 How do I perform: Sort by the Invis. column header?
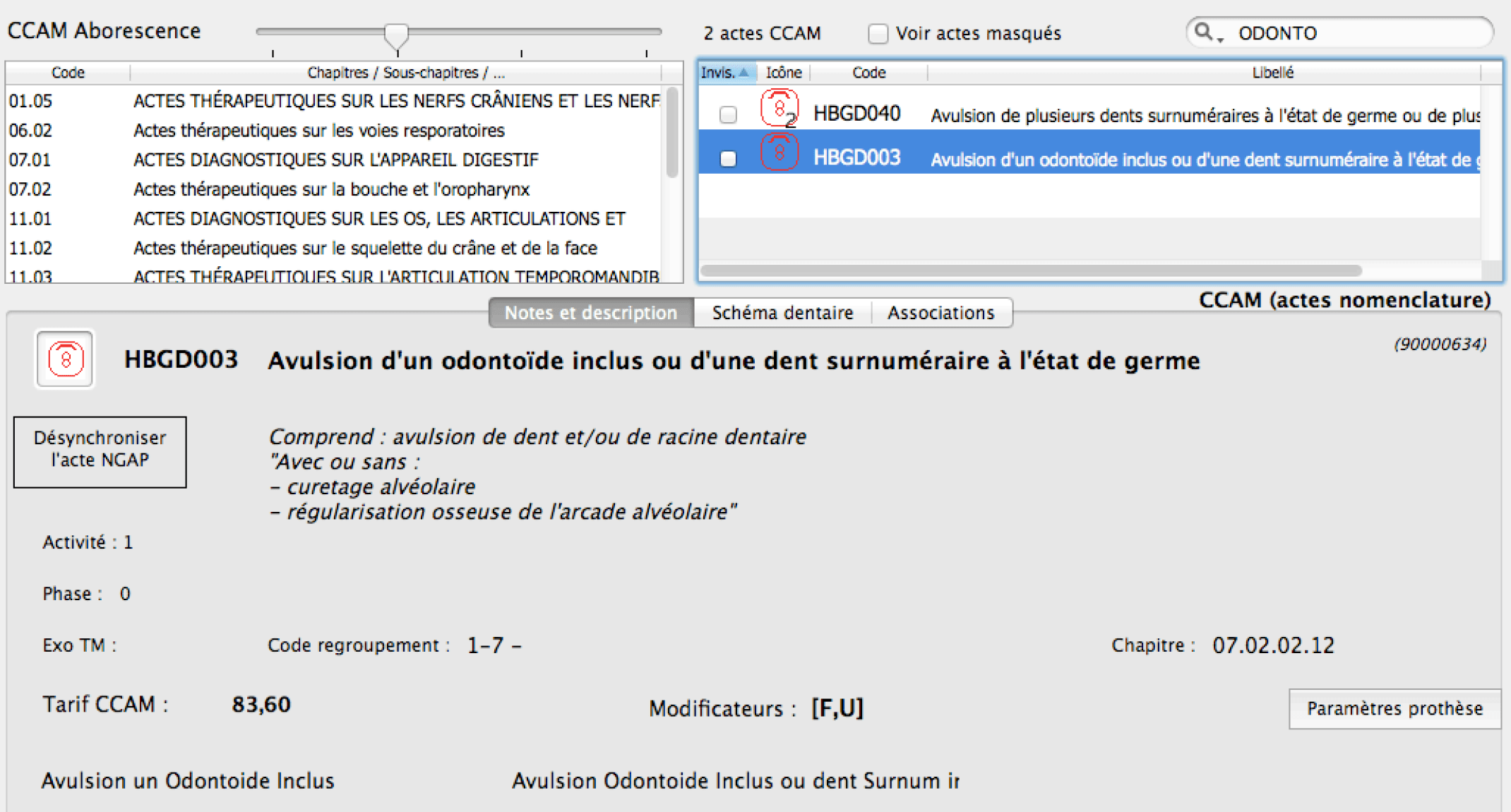pyautogui.click(x=725, y=73)
